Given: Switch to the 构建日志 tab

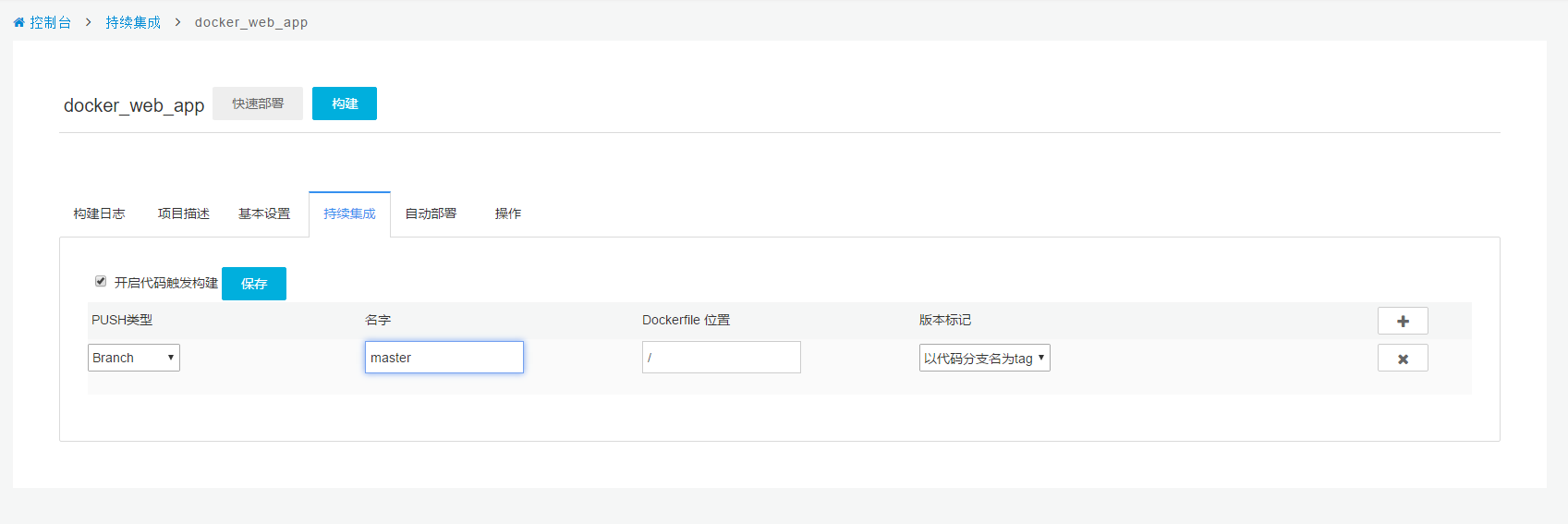Looking at the screenshot, I should click(99, 213).
